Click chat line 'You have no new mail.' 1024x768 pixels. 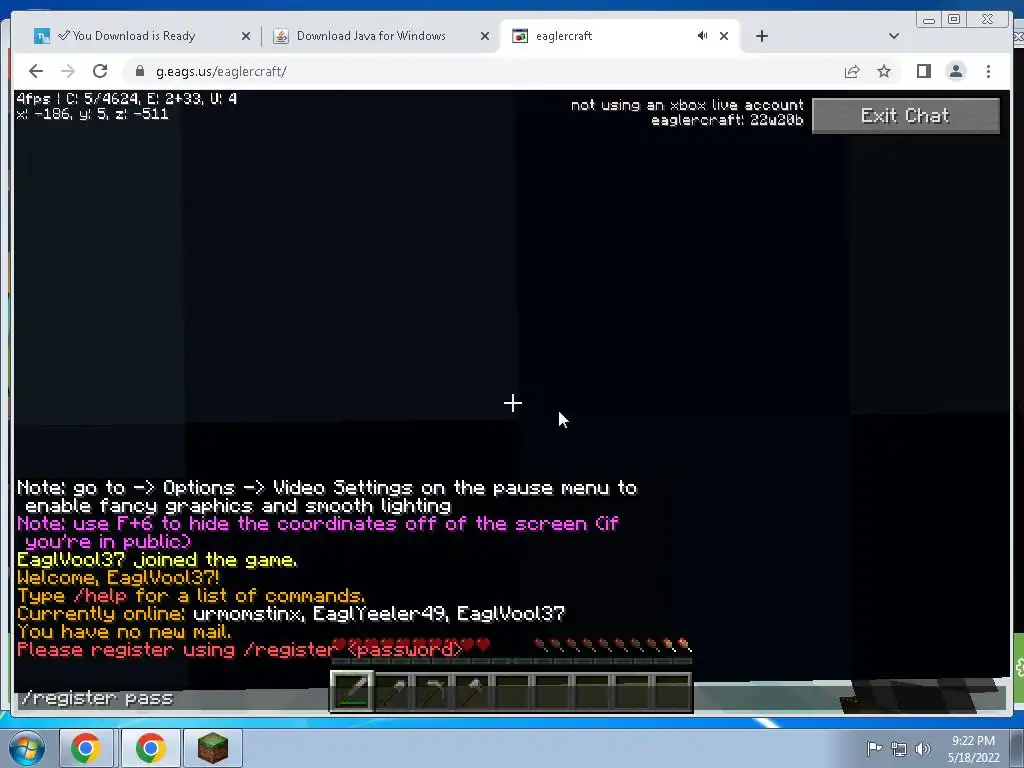(x=124, y=632)
